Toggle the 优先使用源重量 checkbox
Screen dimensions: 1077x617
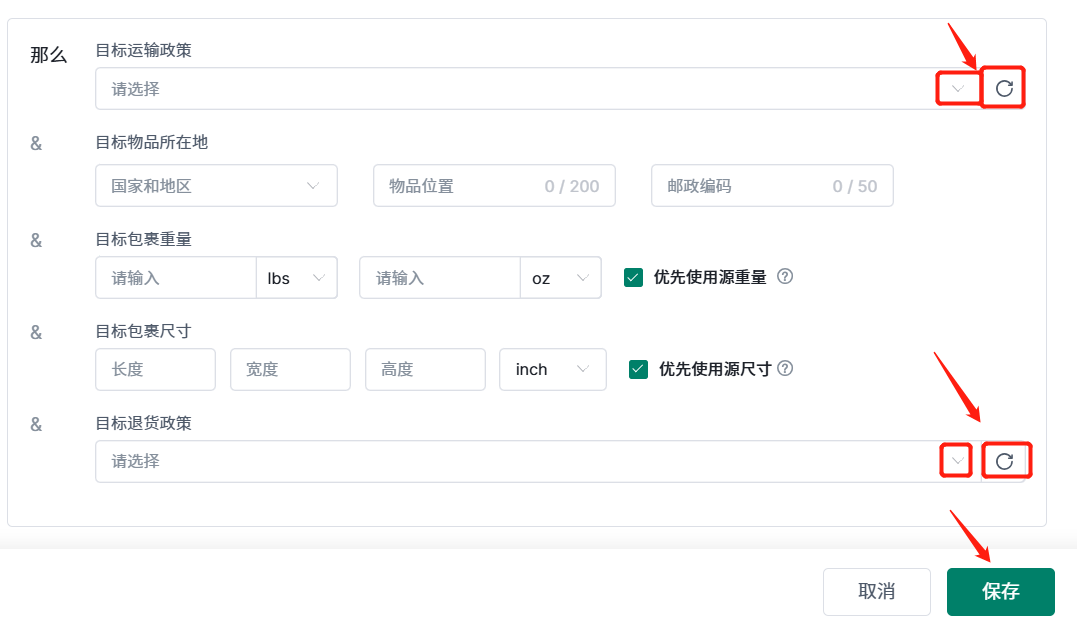coord(633,278)
